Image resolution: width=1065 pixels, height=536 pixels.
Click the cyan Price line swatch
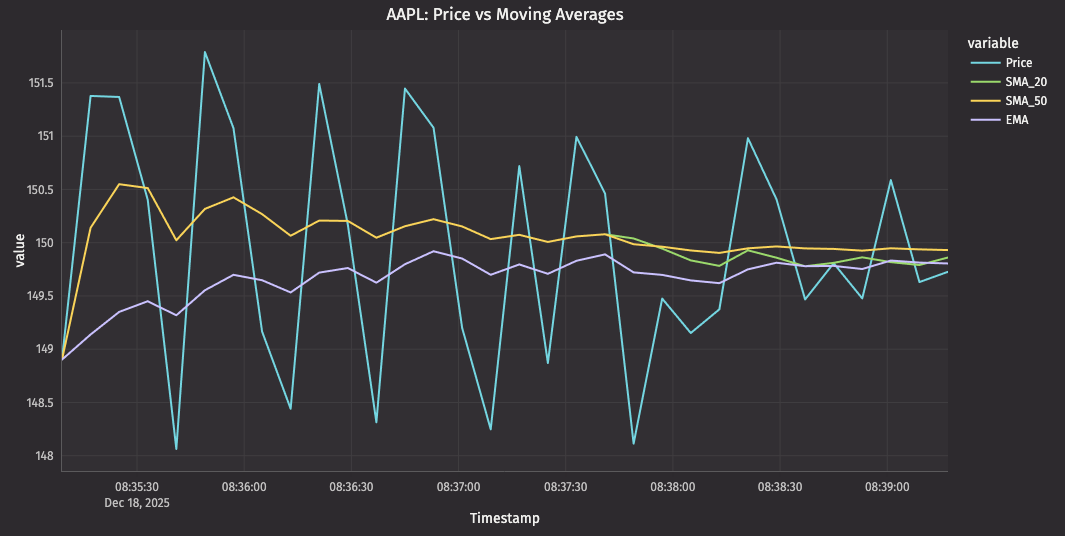[984, 63]
